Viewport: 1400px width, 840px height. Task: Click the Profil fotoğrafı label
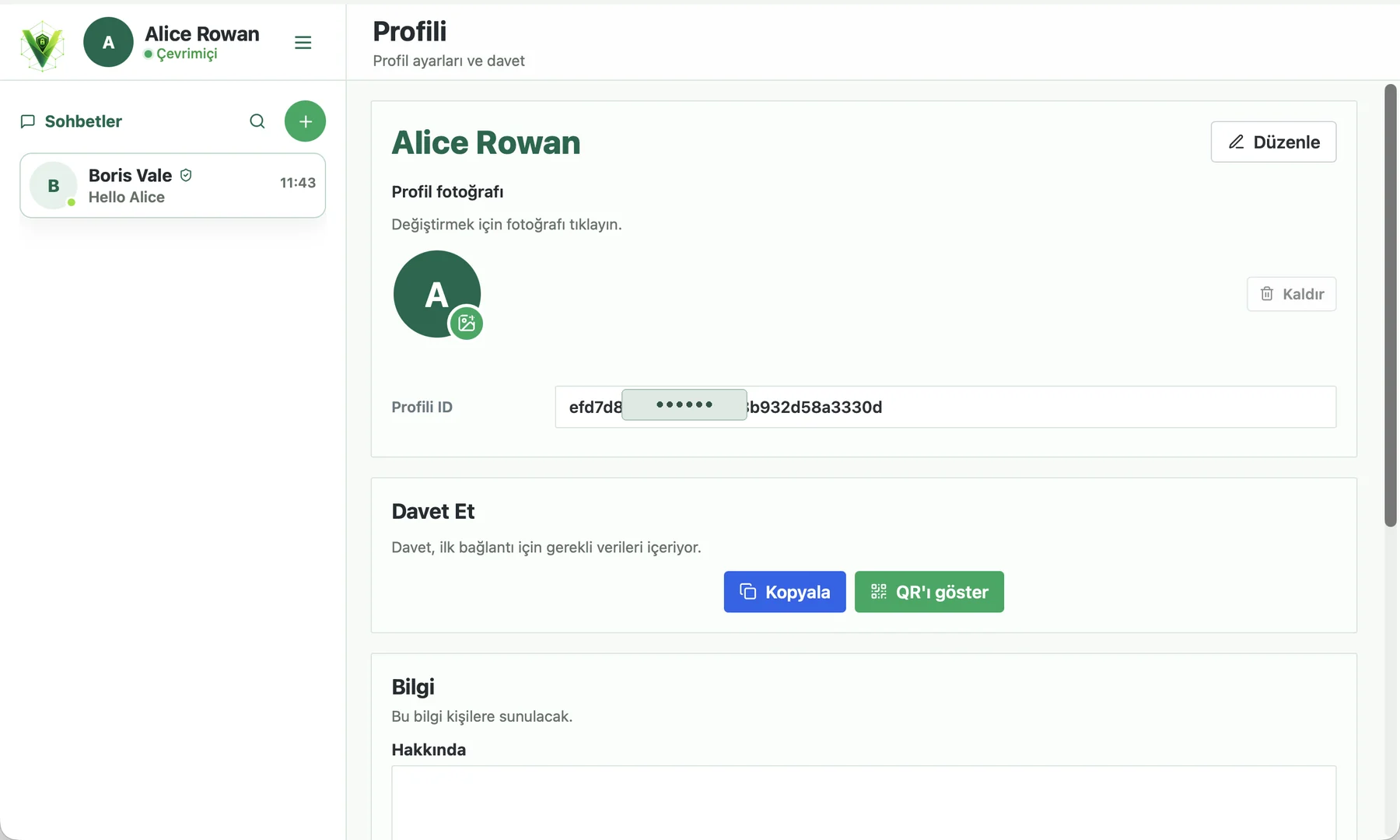447,191
